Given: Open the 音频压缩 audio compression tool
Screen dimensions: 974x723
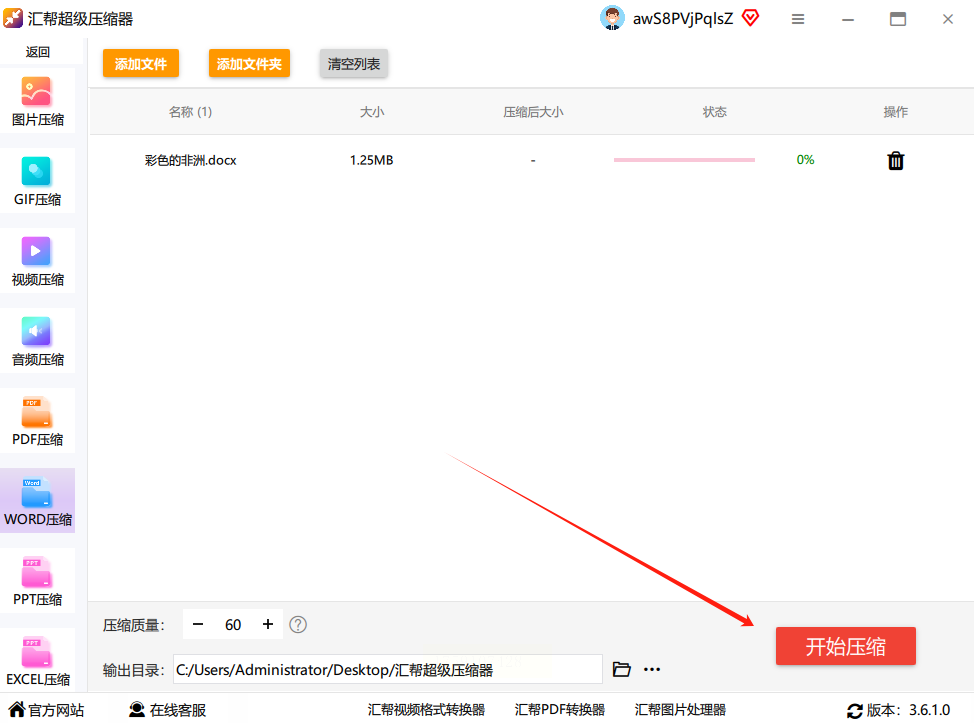Looking at the screenshot, I should click(37, 341).
